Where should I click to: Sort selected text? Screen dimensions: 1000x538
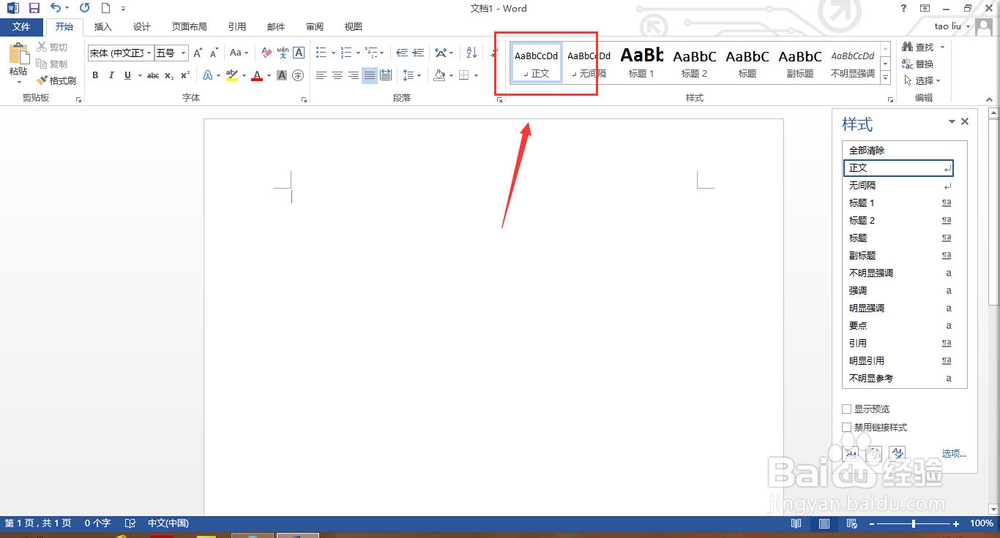[x=471, y=53]
